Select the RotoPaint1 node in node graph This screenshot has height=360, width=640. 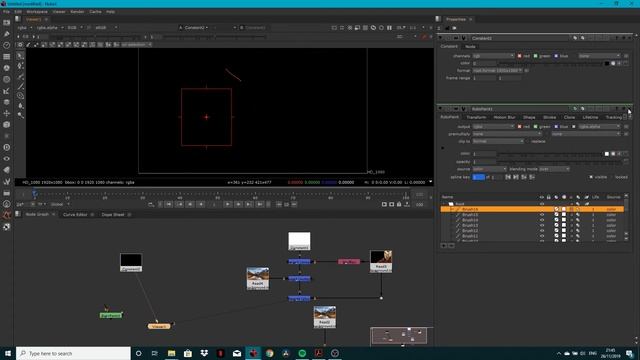[x=111, y=316]
